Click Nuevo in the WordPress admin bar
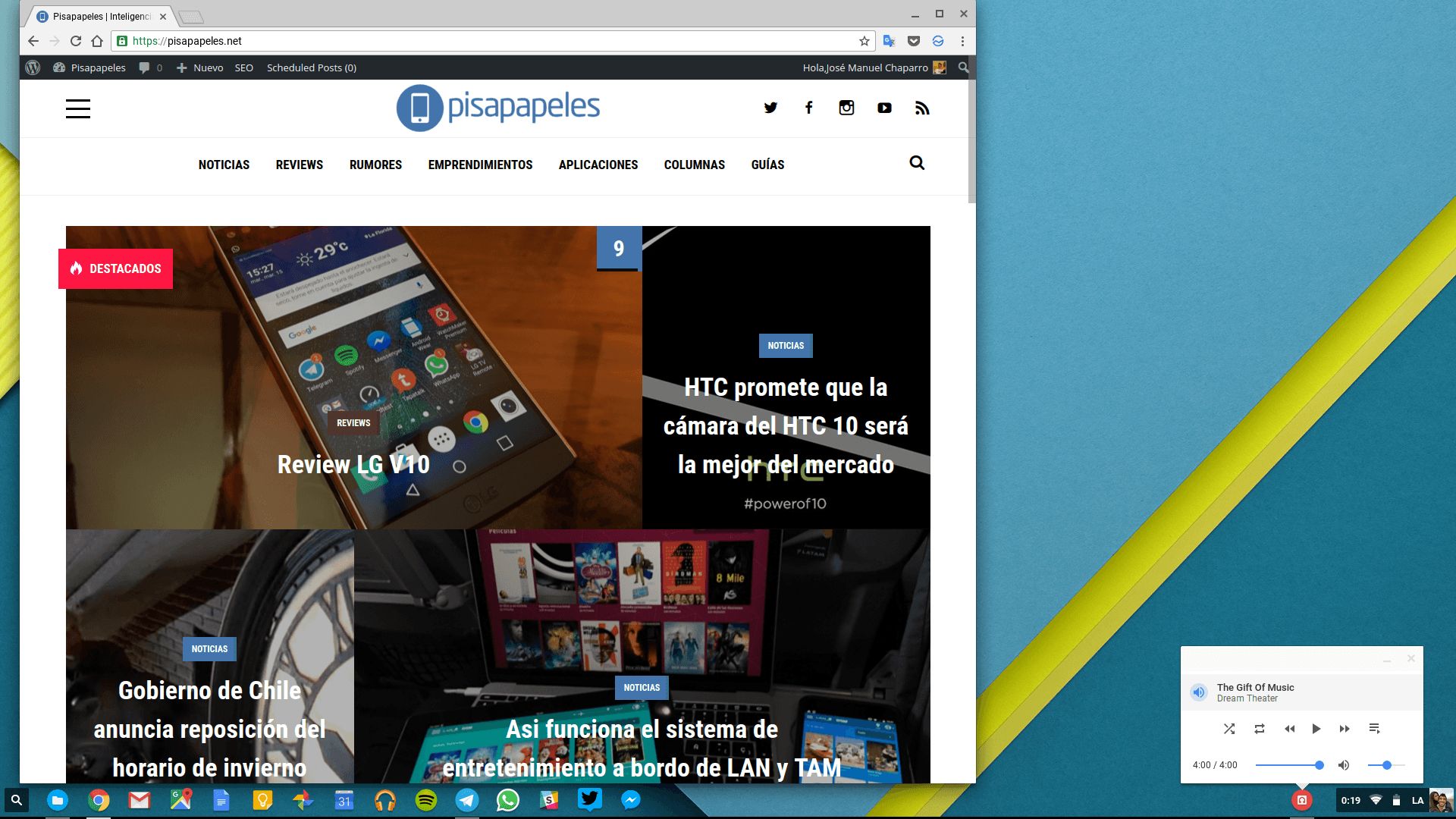 [199, 67]
